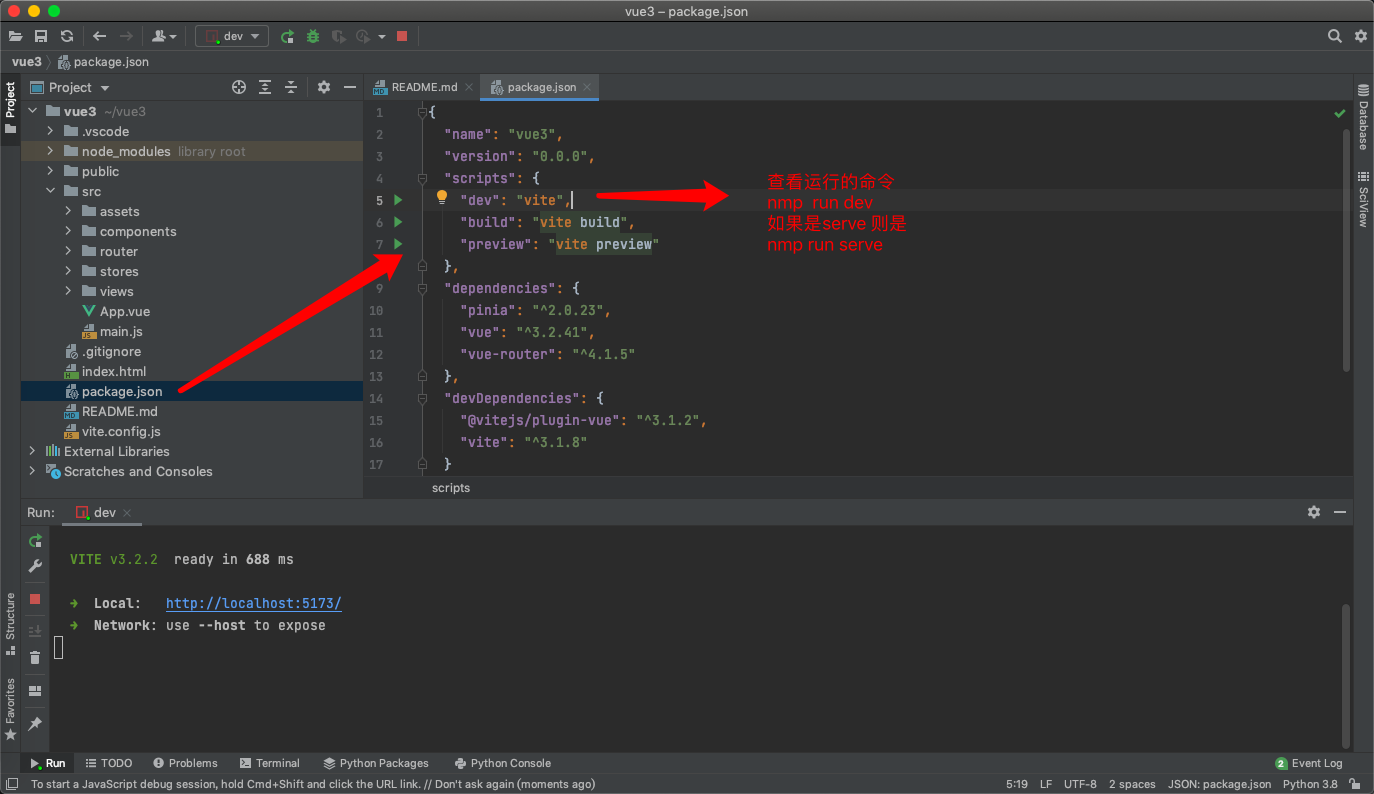The height and width of the screenshot is (794, 1374).
Task: Change the Python 3.8 interpreter in status bar
Action: pos(1310,784)
